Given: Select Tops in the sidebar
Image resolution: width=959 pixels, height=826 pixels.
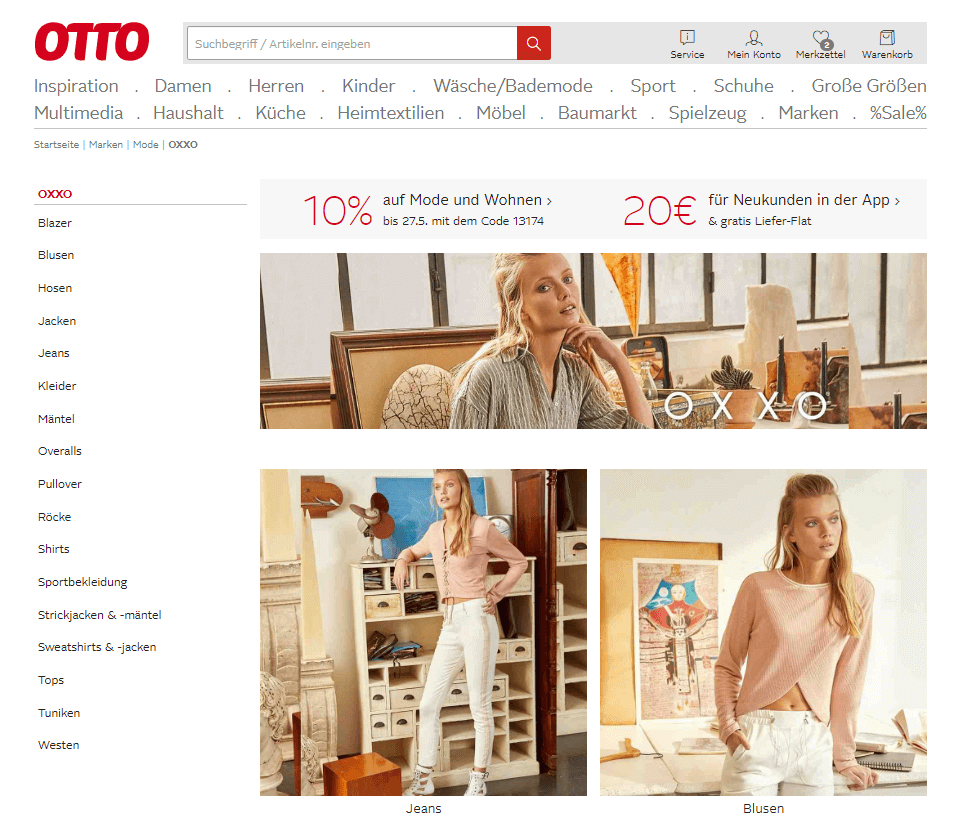Looking at the screenshot, I should pos(51,679).
